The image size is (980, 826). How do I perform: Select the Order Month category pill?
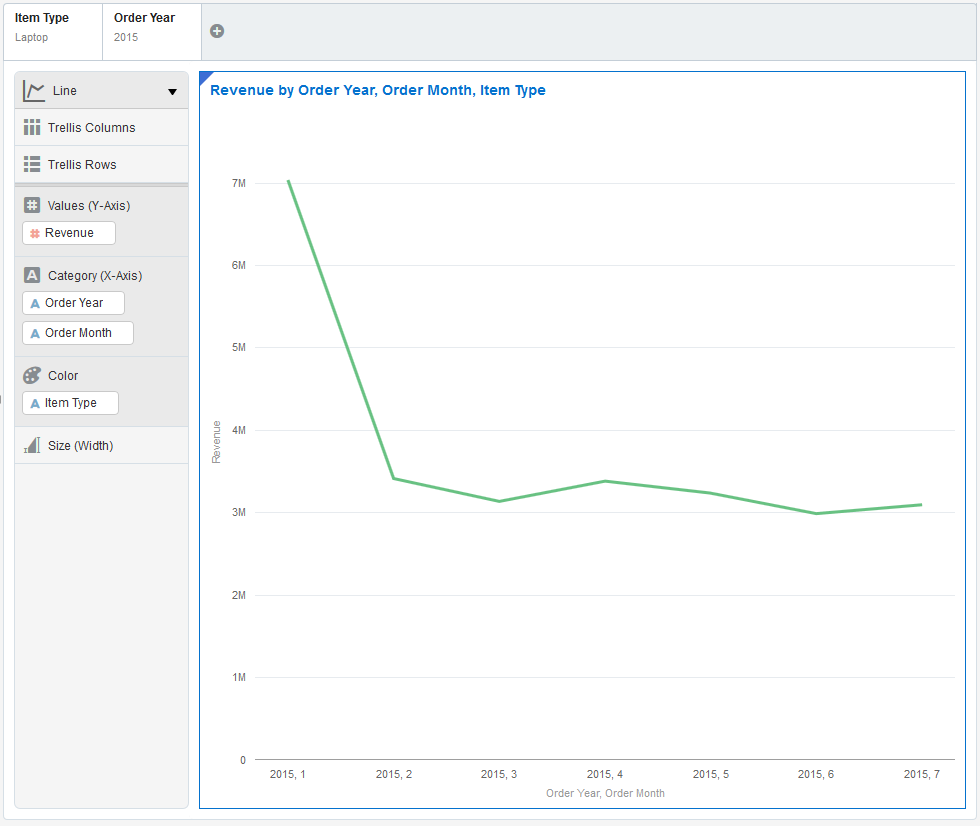click(78, 333)
